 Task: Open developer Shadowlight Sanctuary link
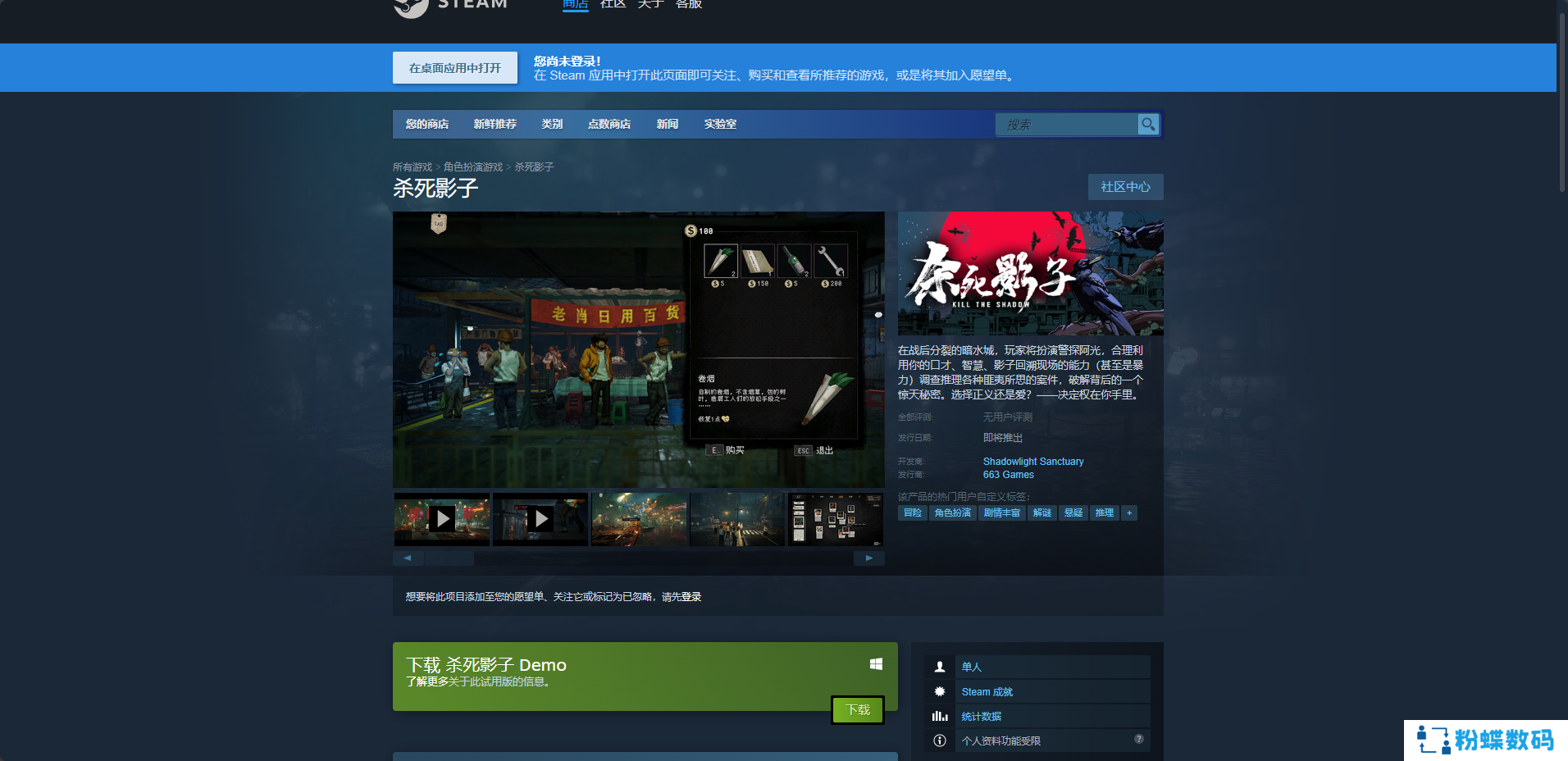point(1033,462)
